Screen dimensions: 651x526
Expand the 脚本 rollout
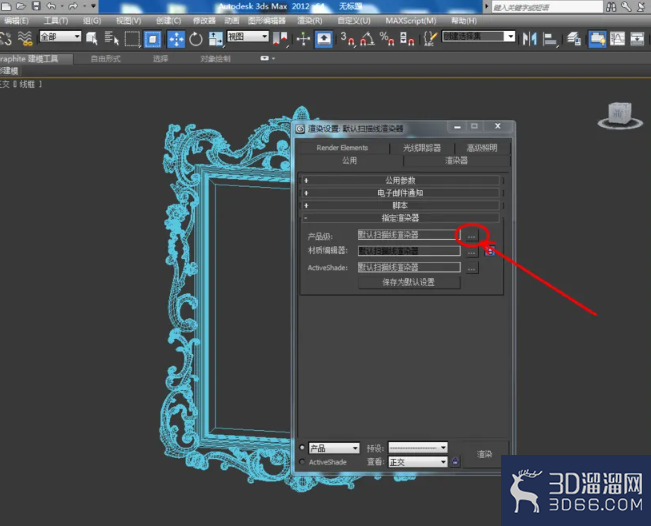point(400,205)
